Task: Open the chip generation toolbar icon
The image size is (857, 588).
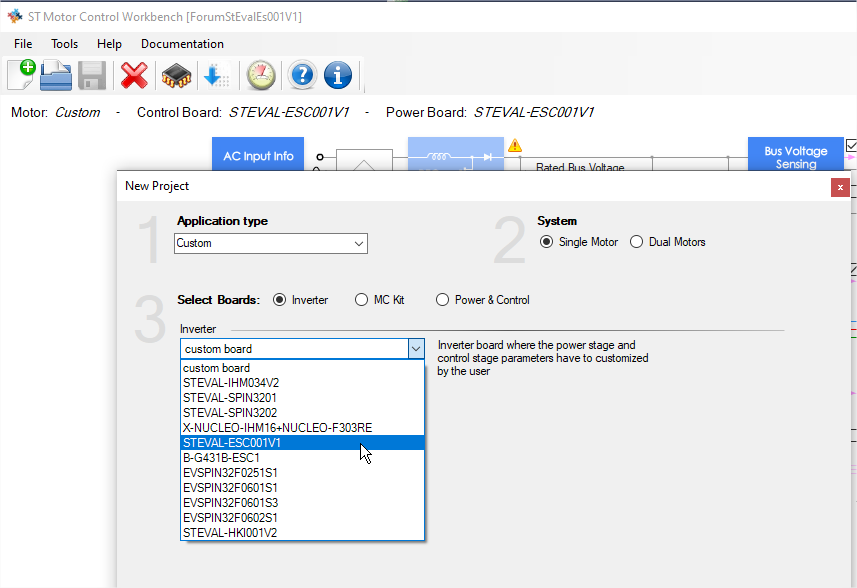Action: point(176,75)
